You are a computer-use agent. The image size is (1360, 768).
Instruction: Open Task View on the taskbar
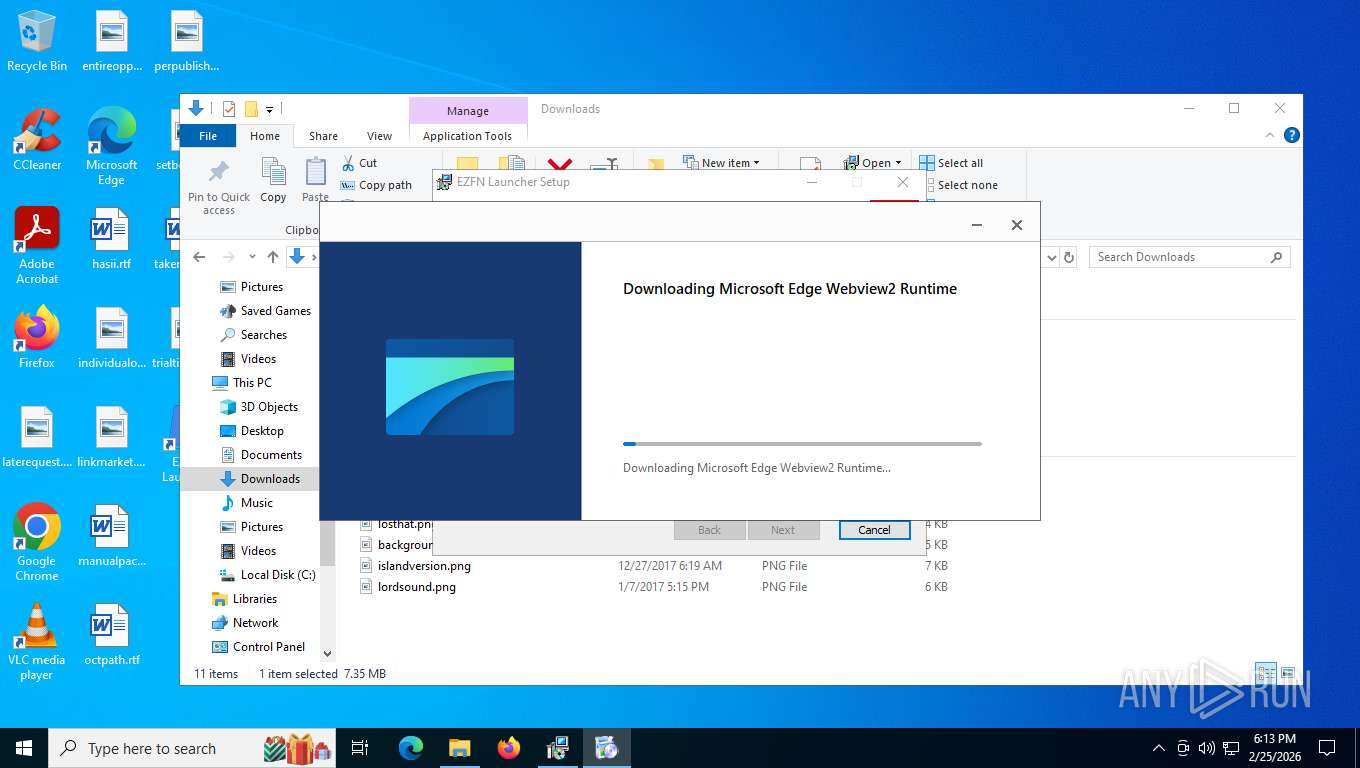360,748
